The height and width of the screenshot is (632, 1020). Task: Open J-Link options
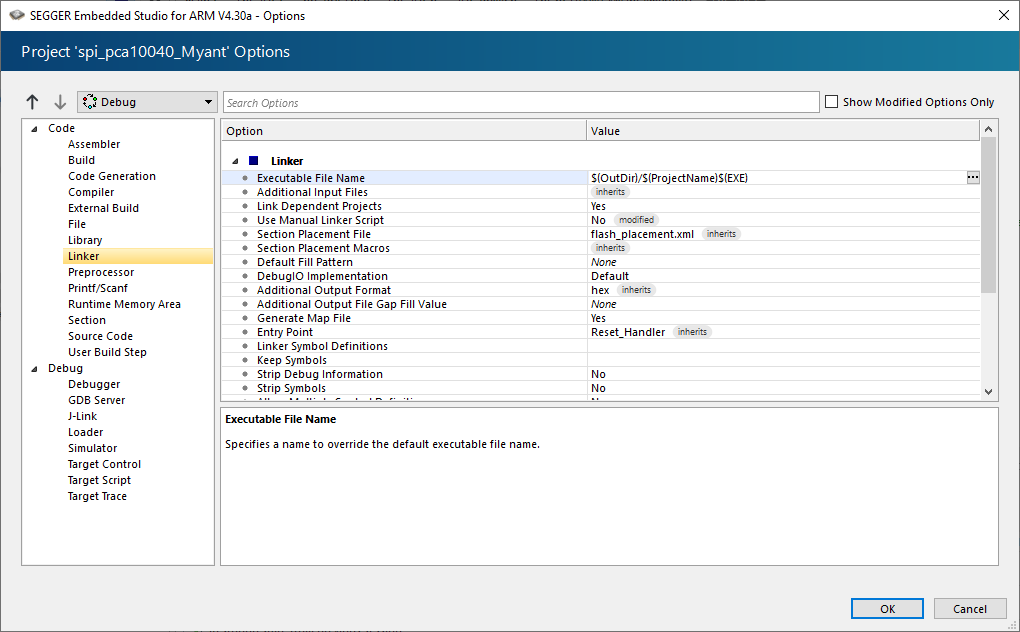[x=83, y=416]
